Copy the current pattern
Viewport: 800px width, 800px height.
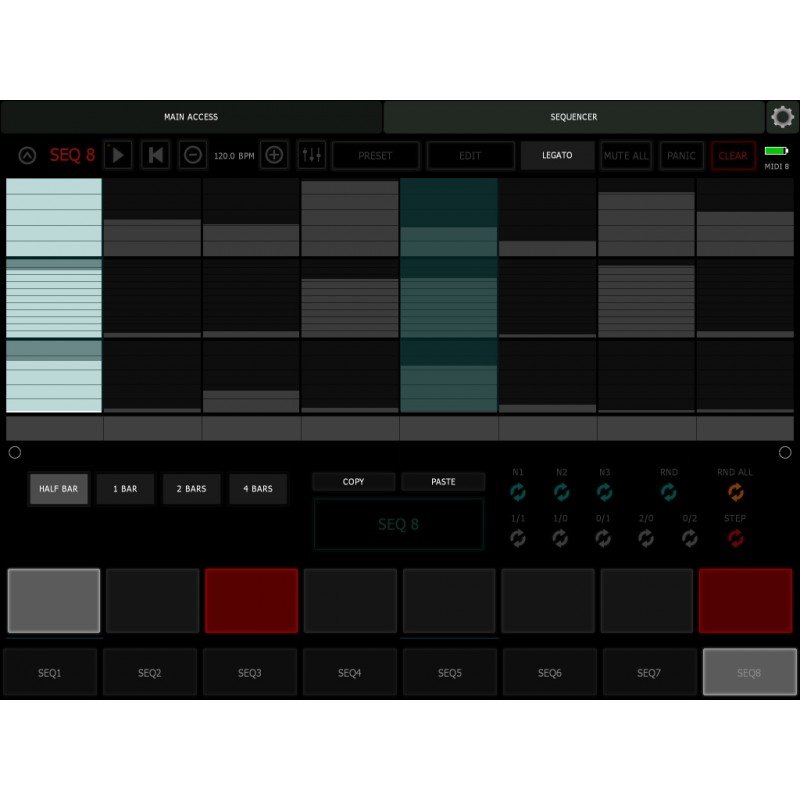pyautogui.click(x=352, y=481)
